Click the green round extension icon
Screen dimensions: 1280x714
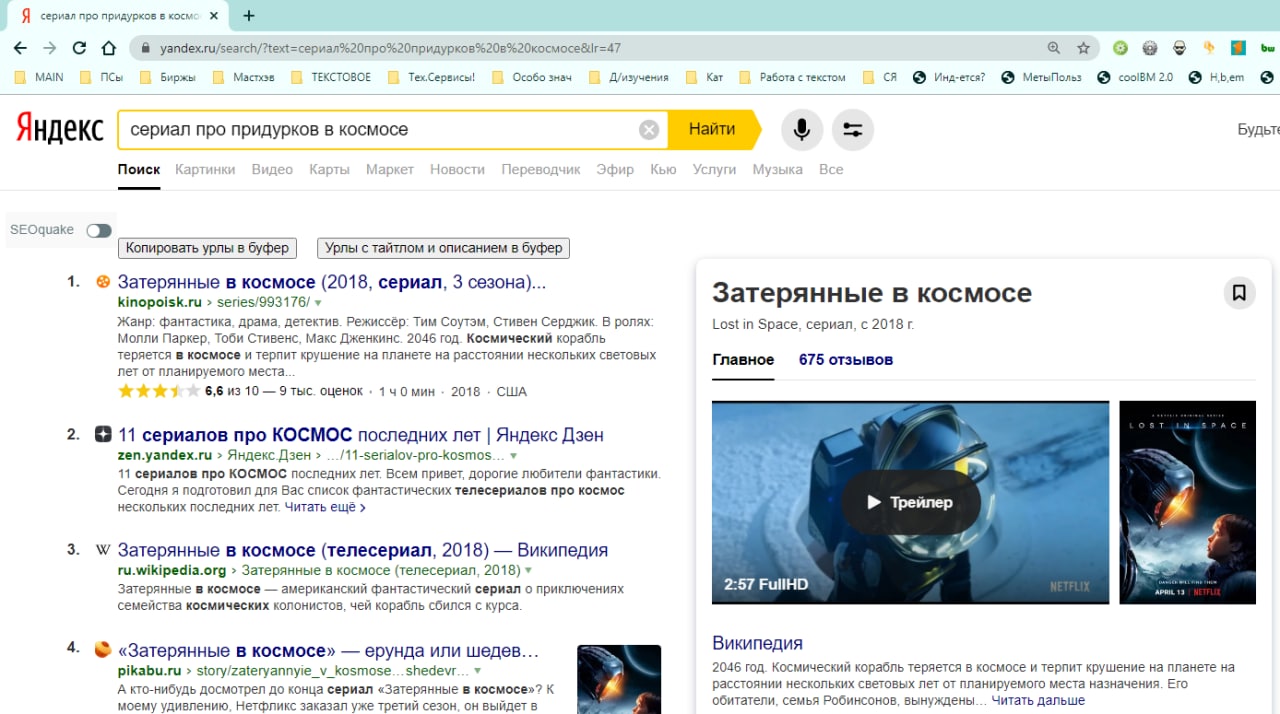pos(1121,47)
